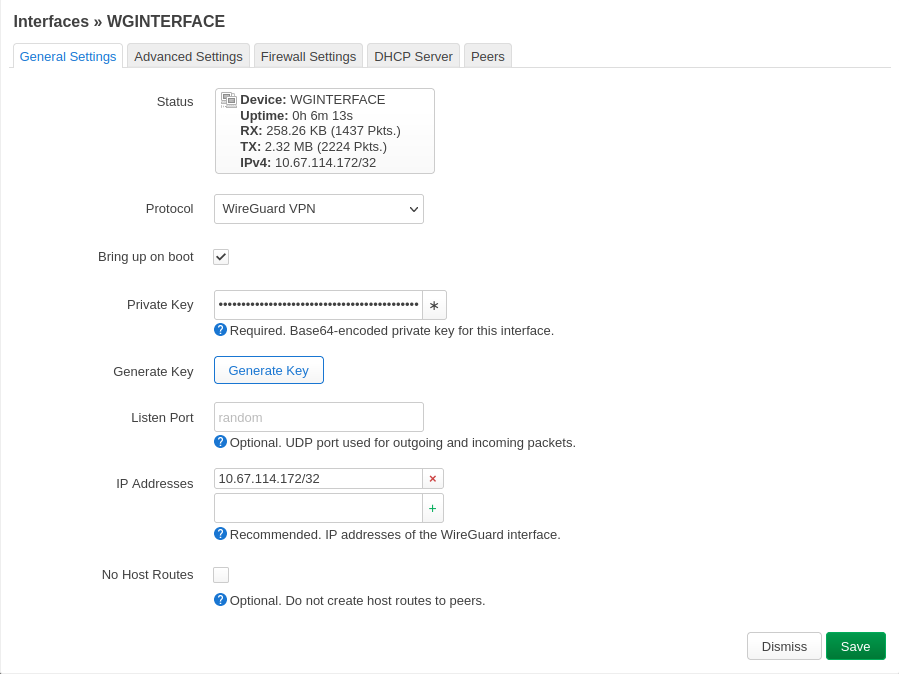This screenshot has height=674, width=899.
Task: Disable the Bring up on boot checkbox
Action: point(221,257)
